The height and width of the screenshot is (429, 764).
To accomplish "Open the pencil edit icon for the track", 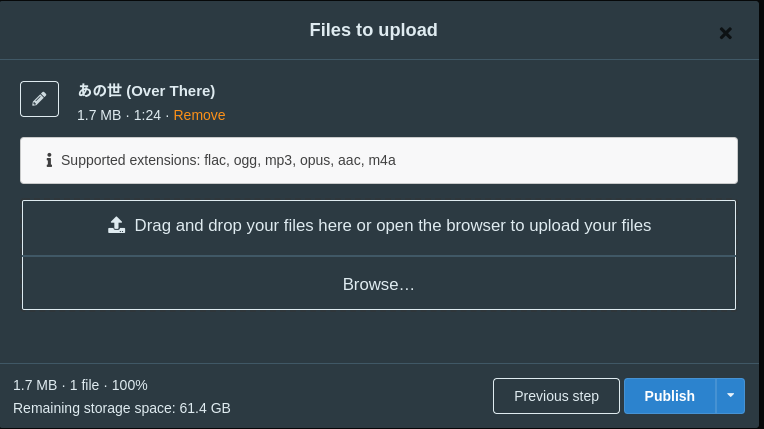I will [39, 99].
